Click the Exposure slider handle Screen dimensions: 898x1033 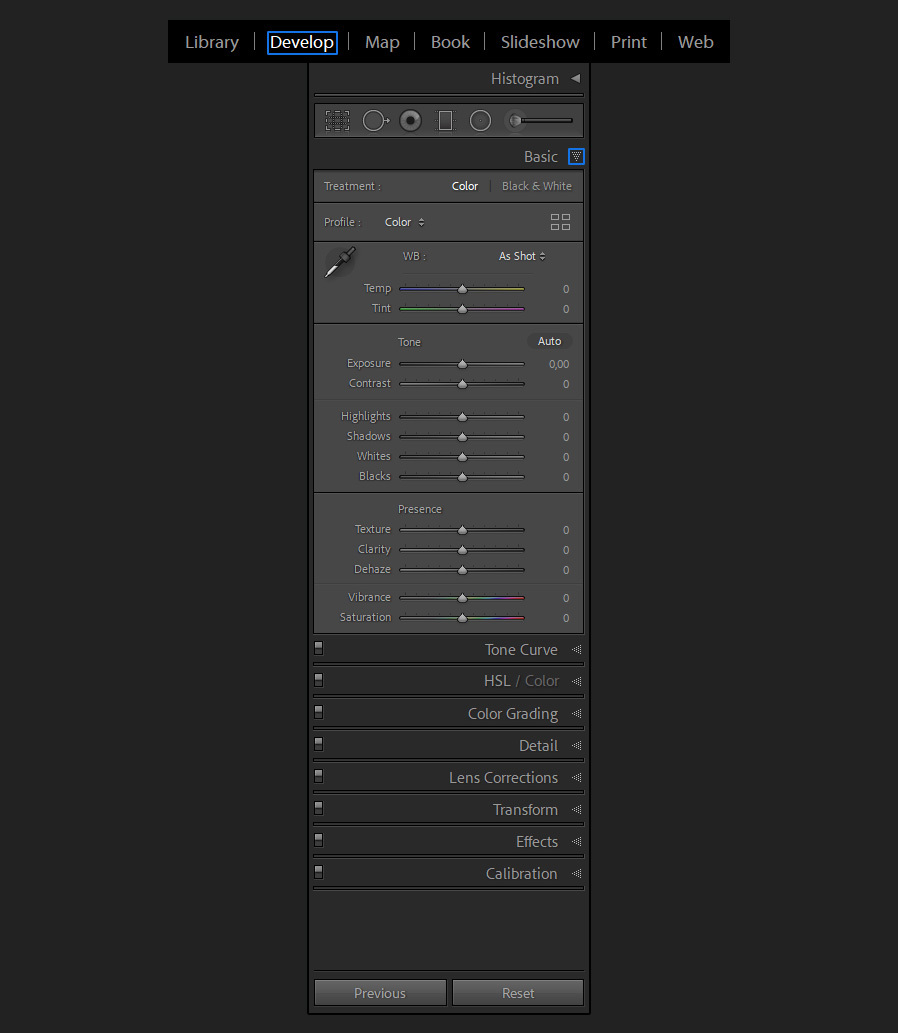[x=463, y=364]
